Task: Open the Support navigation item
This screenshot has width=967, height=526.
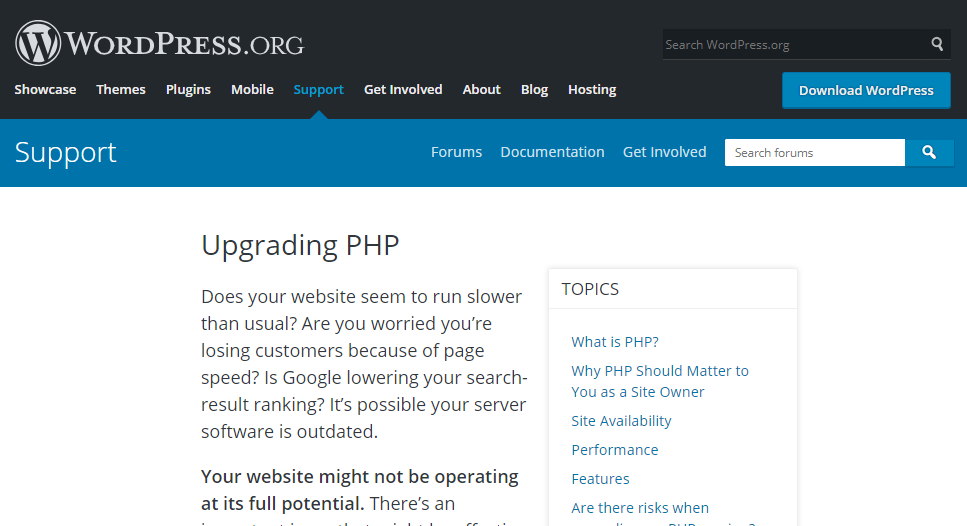Action: [318, 89]
